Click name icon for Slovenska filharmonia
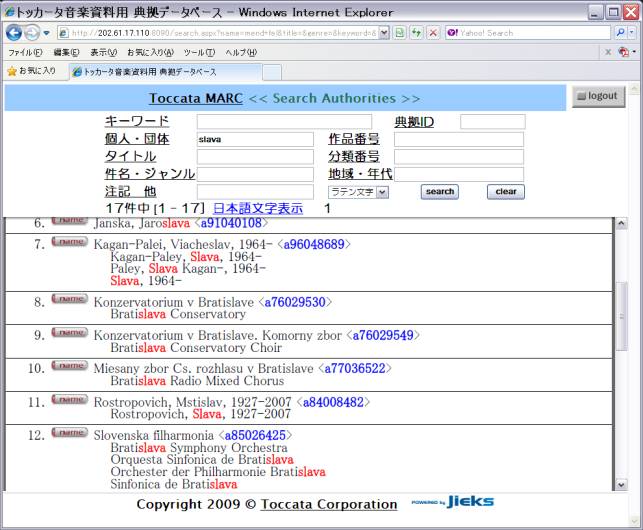The width and height of the screenshot is (643, 530). 70,432
